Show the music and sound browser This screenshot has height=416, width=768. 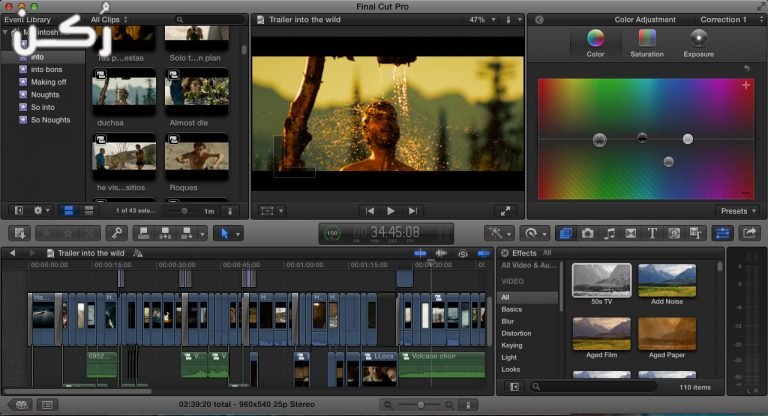tap(609, 233)
